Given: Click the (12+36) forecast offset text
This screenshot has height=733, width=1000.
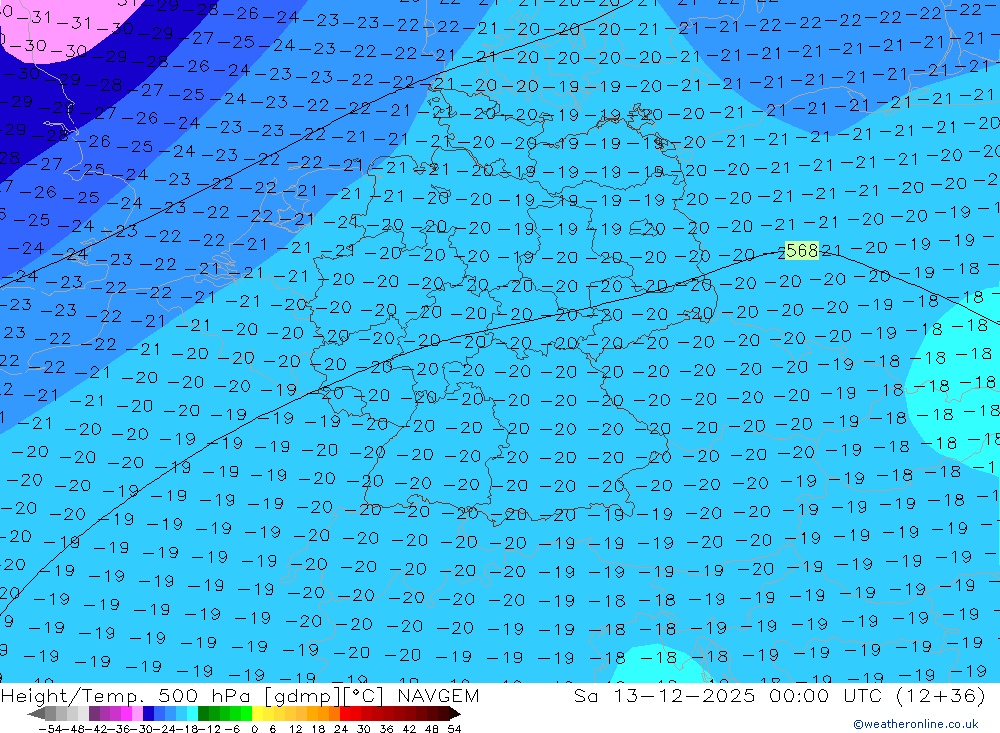Looking at the screenshot, I should [x=941, y=696].
